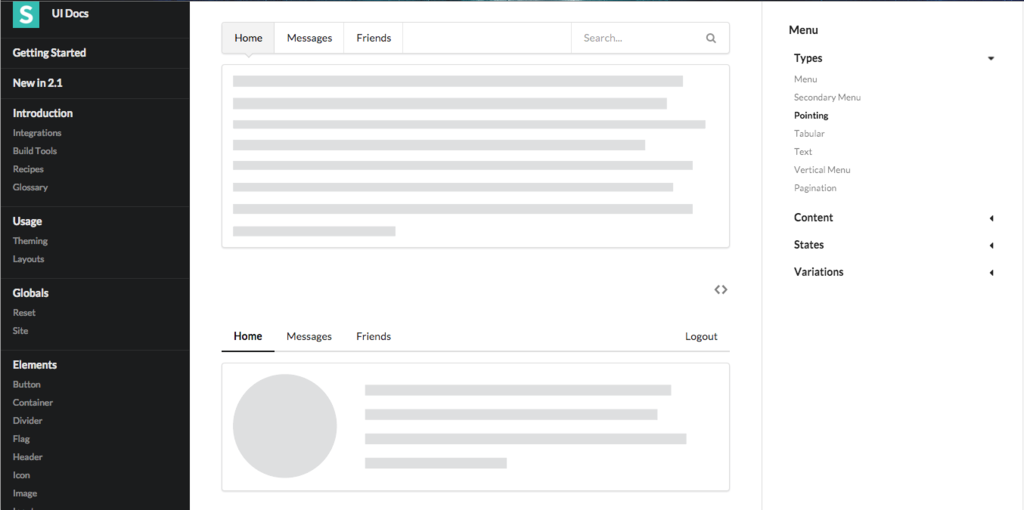Viewport: 1024px width, 510px height.
Task: Go to Layouts page
Action: point(29,259)
